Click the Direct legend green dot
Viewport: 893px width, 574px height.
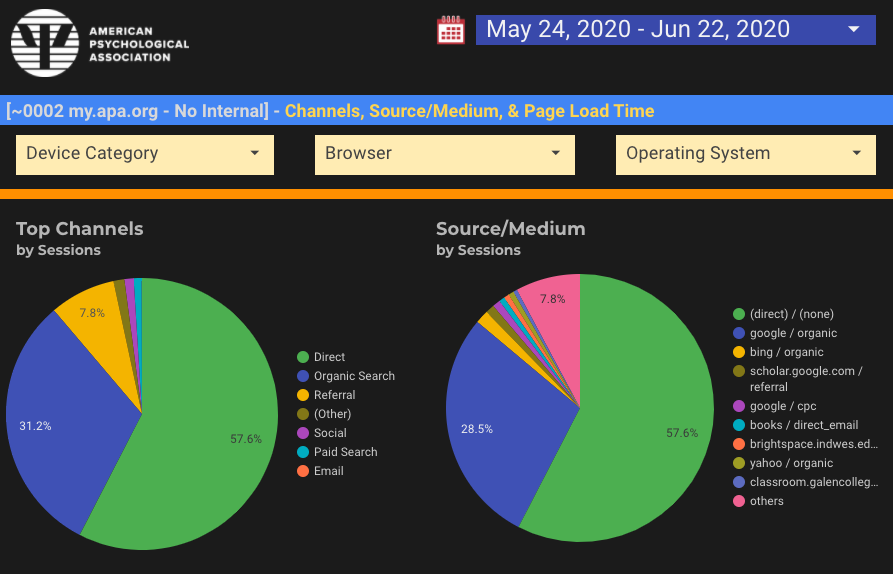302,357
